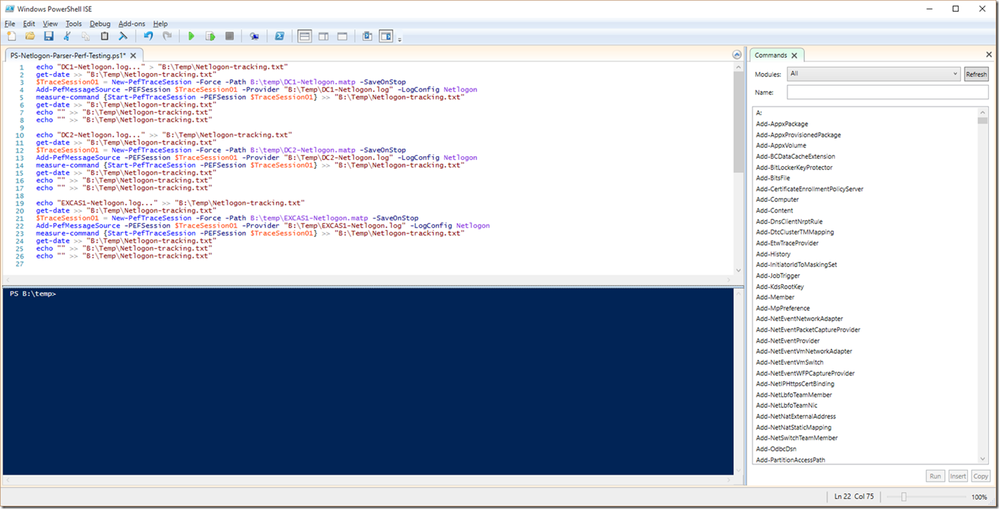Show script pane on right layout icon
This screenshot has height=509, width=999.
coord(323,36)
